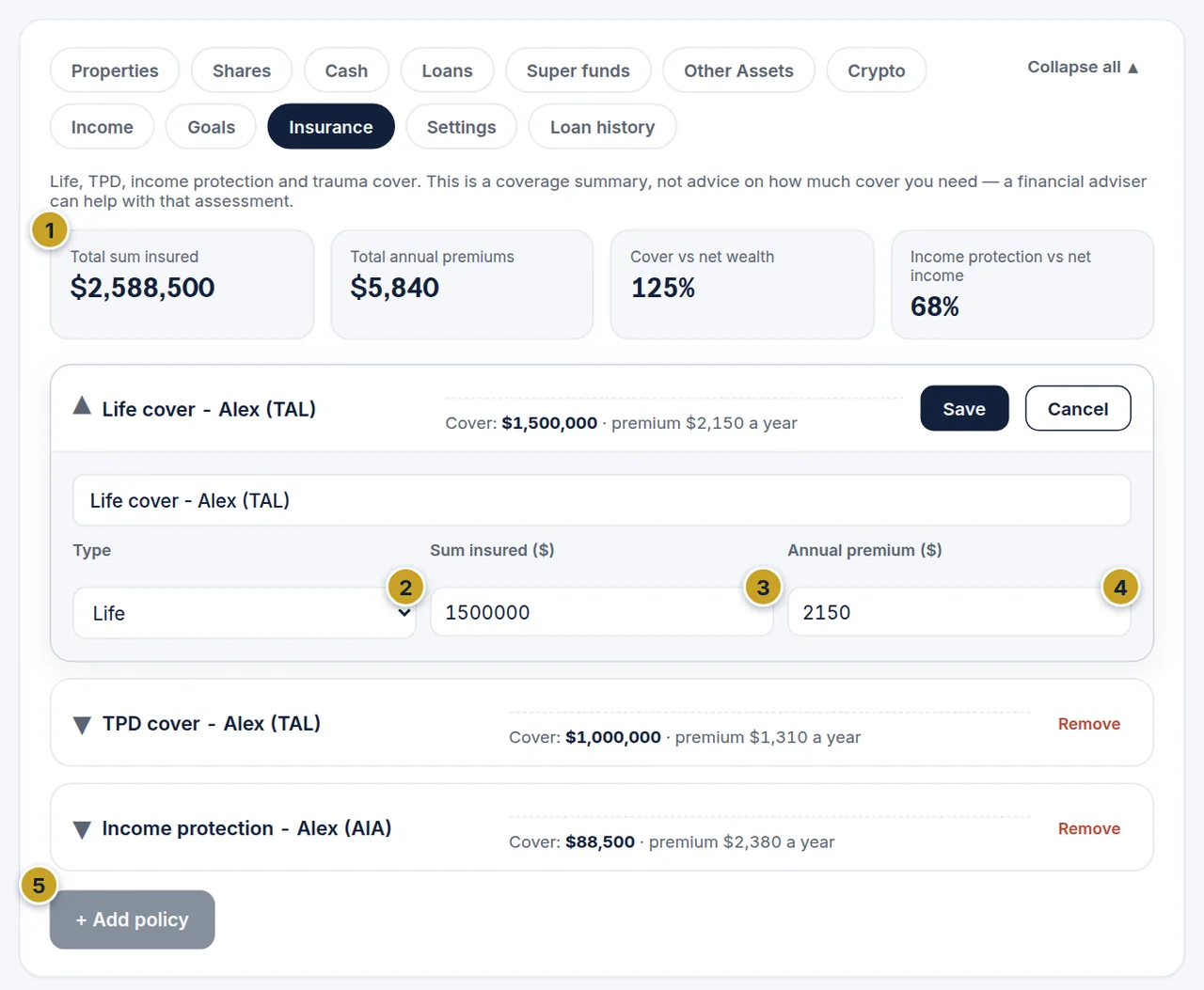Viewport: 1204px width, 990px height.
Task: Open the Settings tab
Action: [462, 127]
